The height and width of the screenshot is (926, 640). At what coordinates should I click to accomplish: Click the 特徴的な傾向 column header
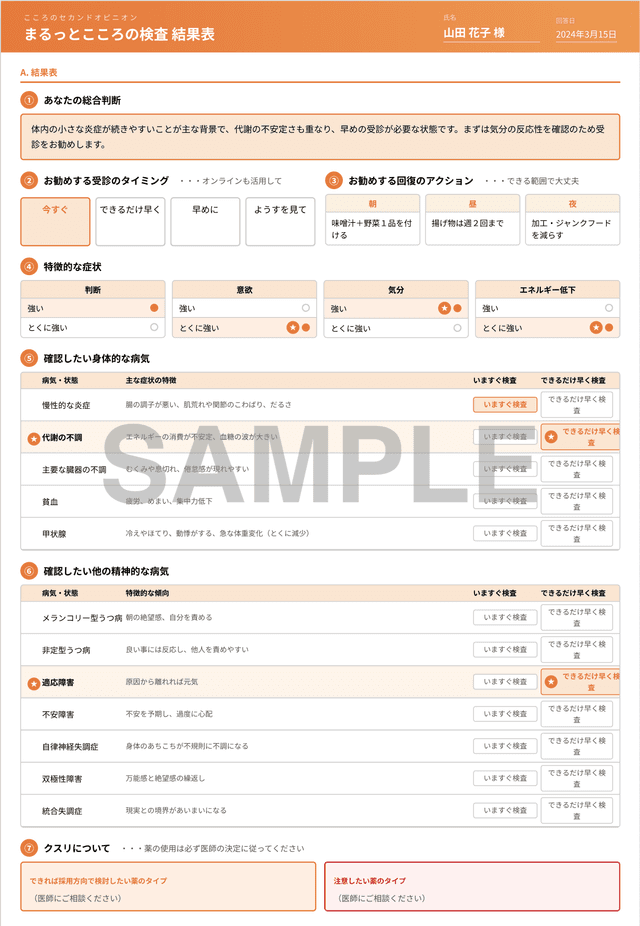coord(146,593)
